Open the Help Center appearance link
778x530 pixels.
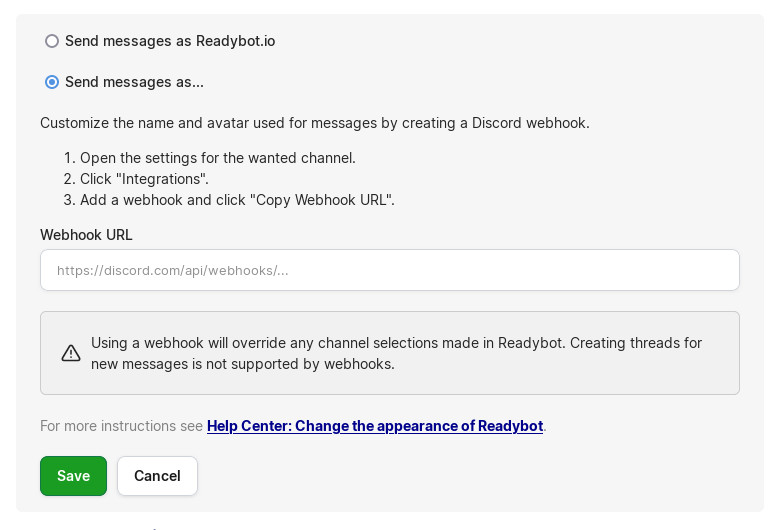(x=374, y=426)
